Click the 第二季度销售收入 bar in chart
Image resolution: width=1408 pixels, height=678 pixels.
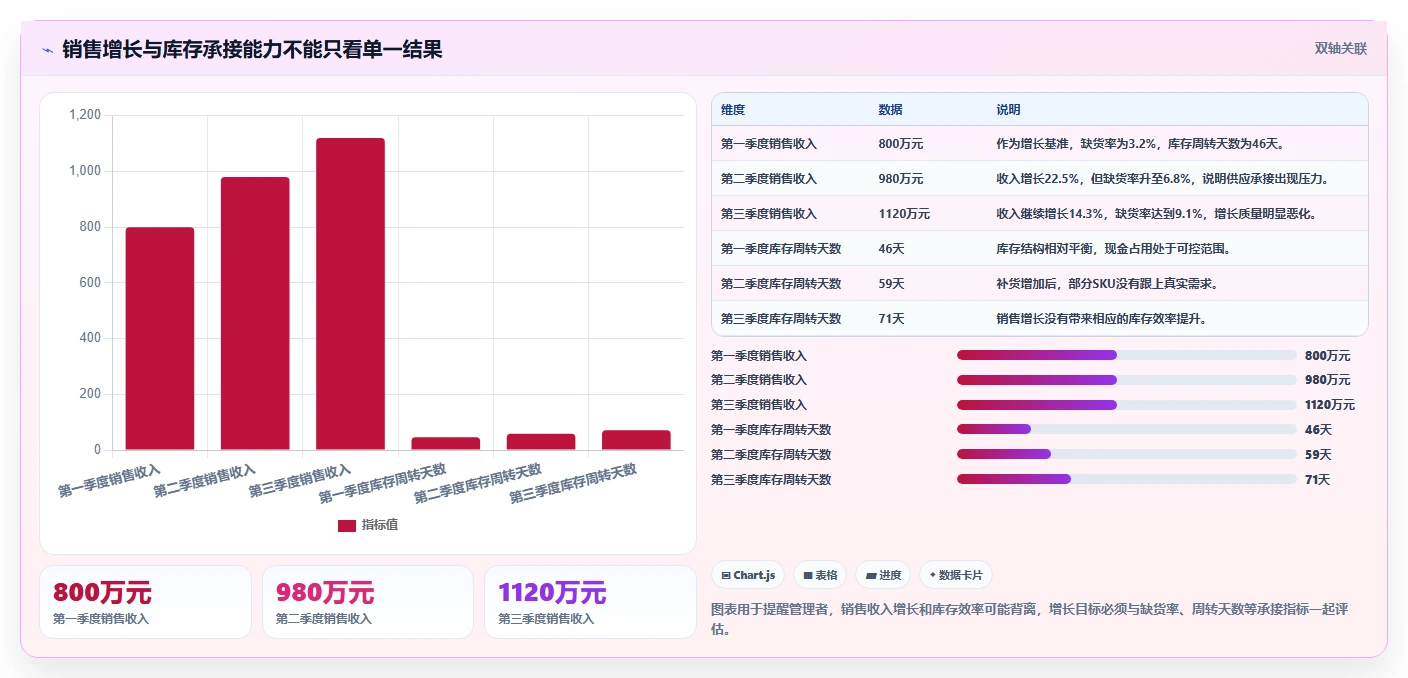coord(255,313)
